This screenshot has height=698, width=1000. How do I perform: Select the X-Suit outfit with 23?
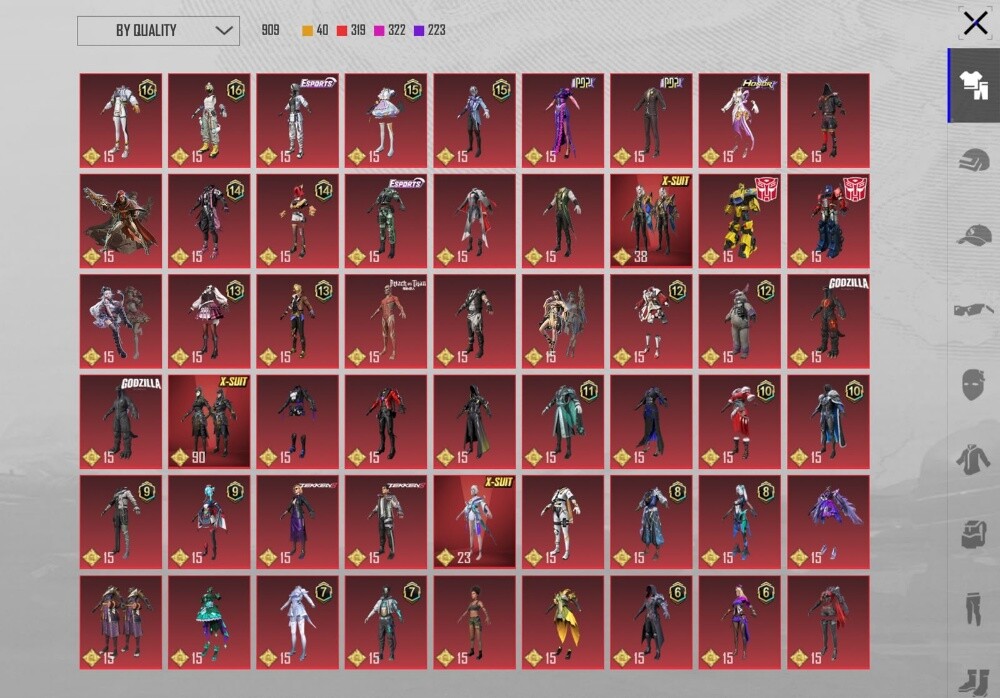[x=474, y=522]
